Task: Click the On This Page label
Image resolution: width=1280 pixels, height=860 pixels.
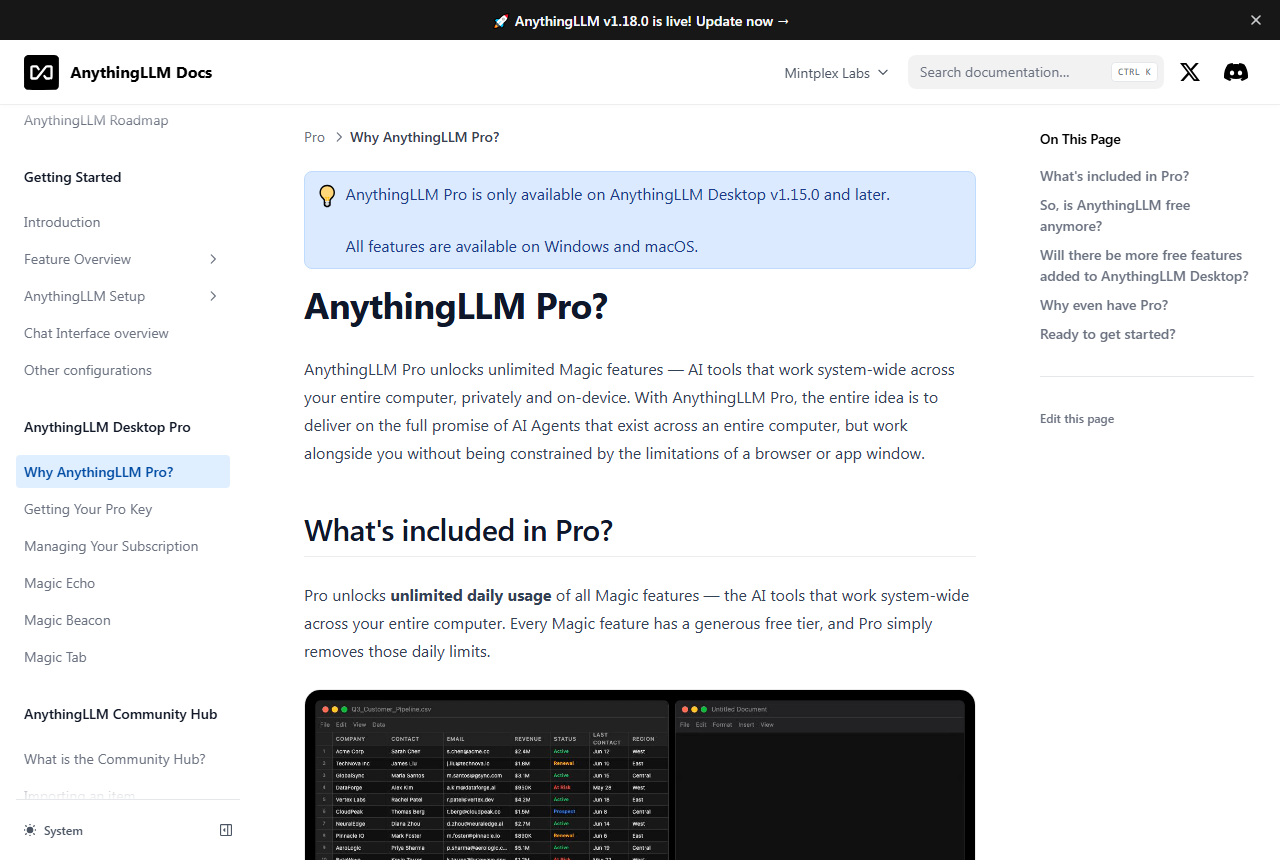Action: (1080, 139)
